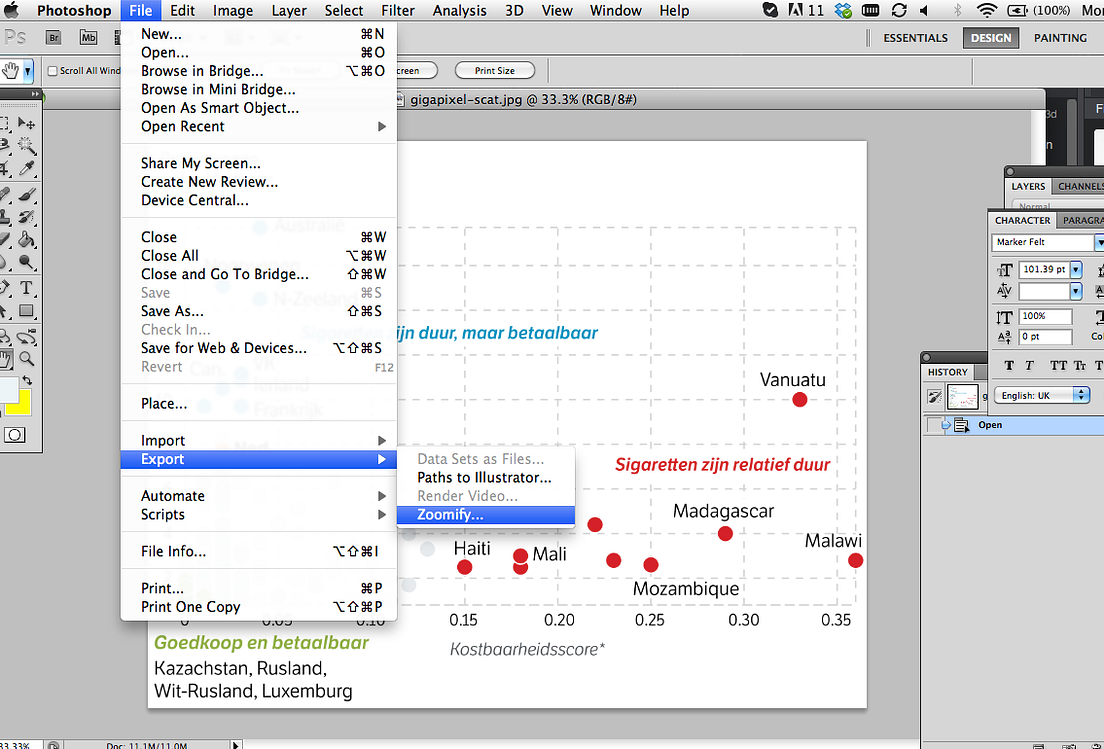Select the Paint Bucket tool
Viewport: 1104px width, 749px height.
27,239
